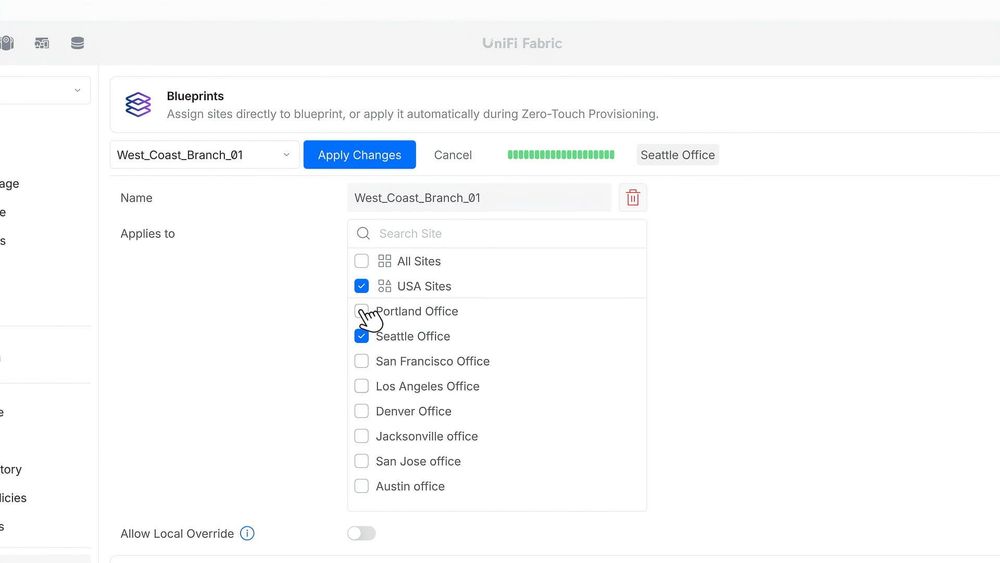Click the Jacksonville office label

click(427, 436)
